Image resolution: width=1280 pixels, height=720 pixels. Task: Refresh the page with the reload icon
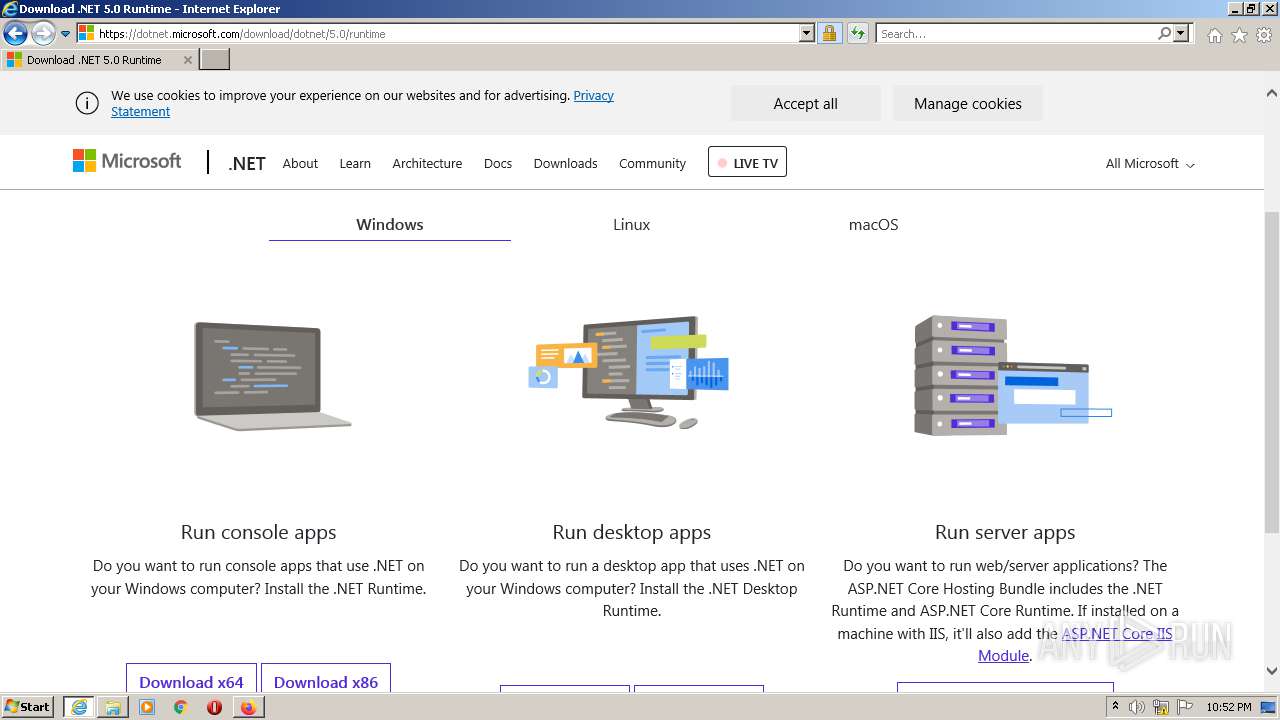pos(857,33)
